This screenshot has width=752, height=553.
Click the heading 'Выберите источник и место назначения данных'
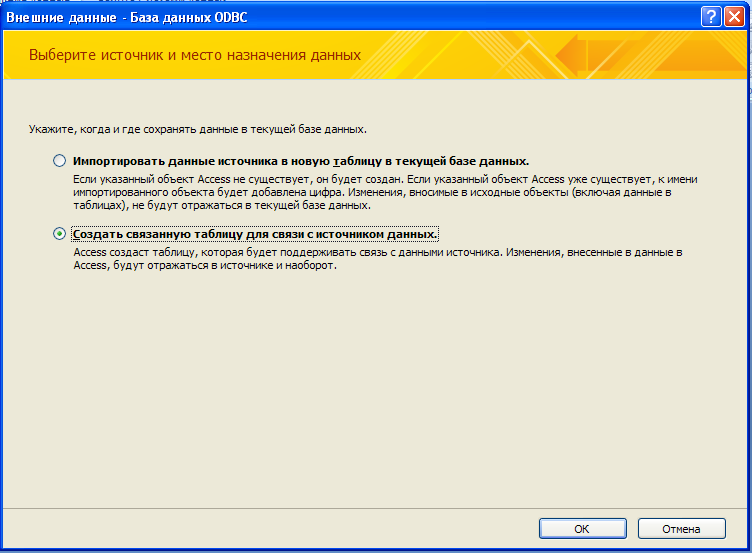click(195, 55)
